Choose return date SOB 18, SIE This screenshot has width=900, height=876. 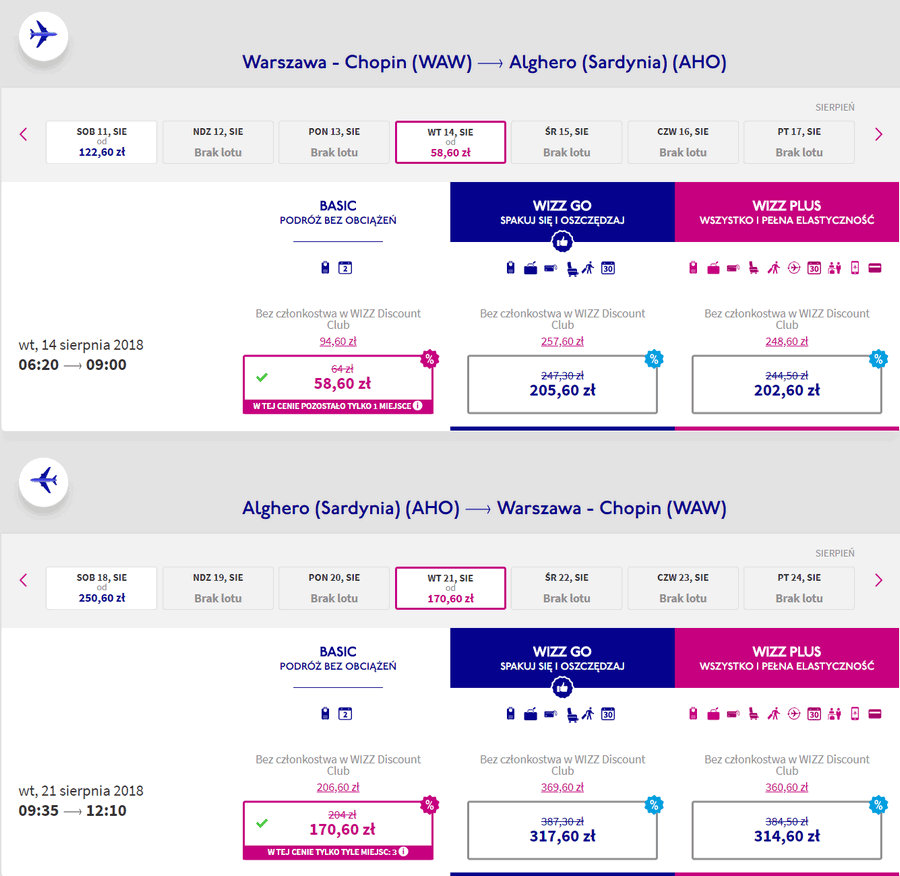(x=102, y=588)
